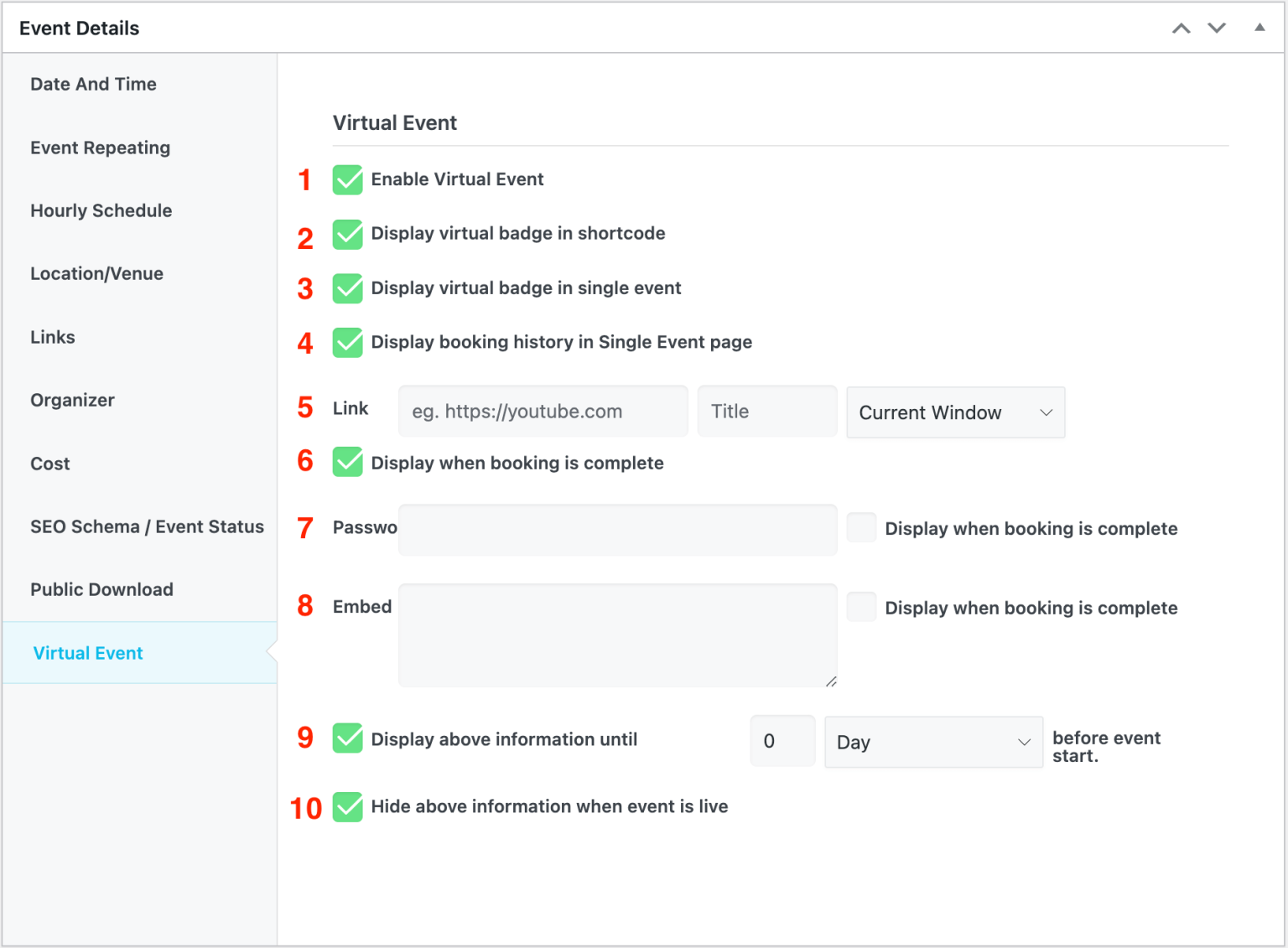
Task: Go to the Organizer settings
Action: tap(72, 400)
